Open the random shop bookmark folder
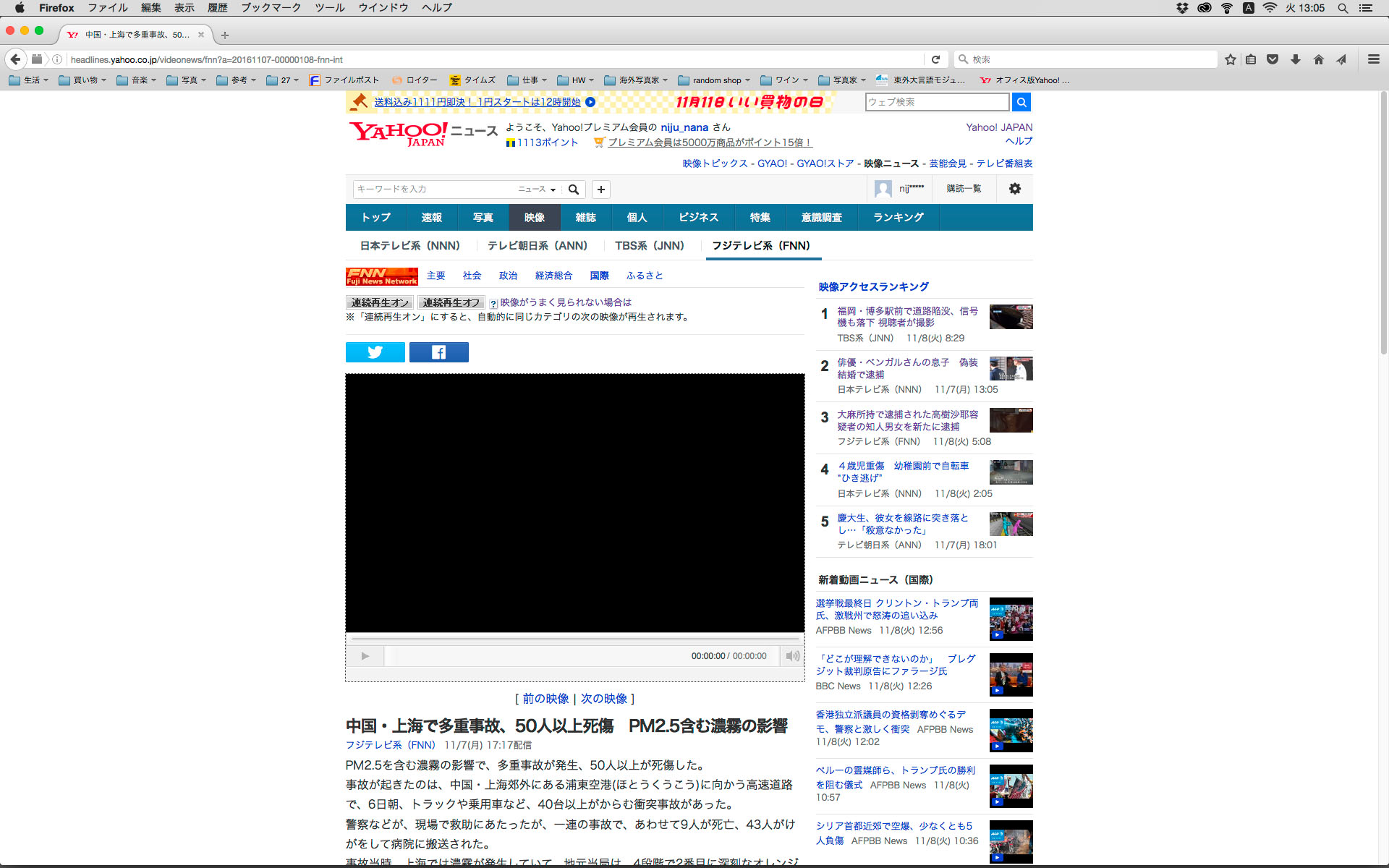 click(715, 80)
